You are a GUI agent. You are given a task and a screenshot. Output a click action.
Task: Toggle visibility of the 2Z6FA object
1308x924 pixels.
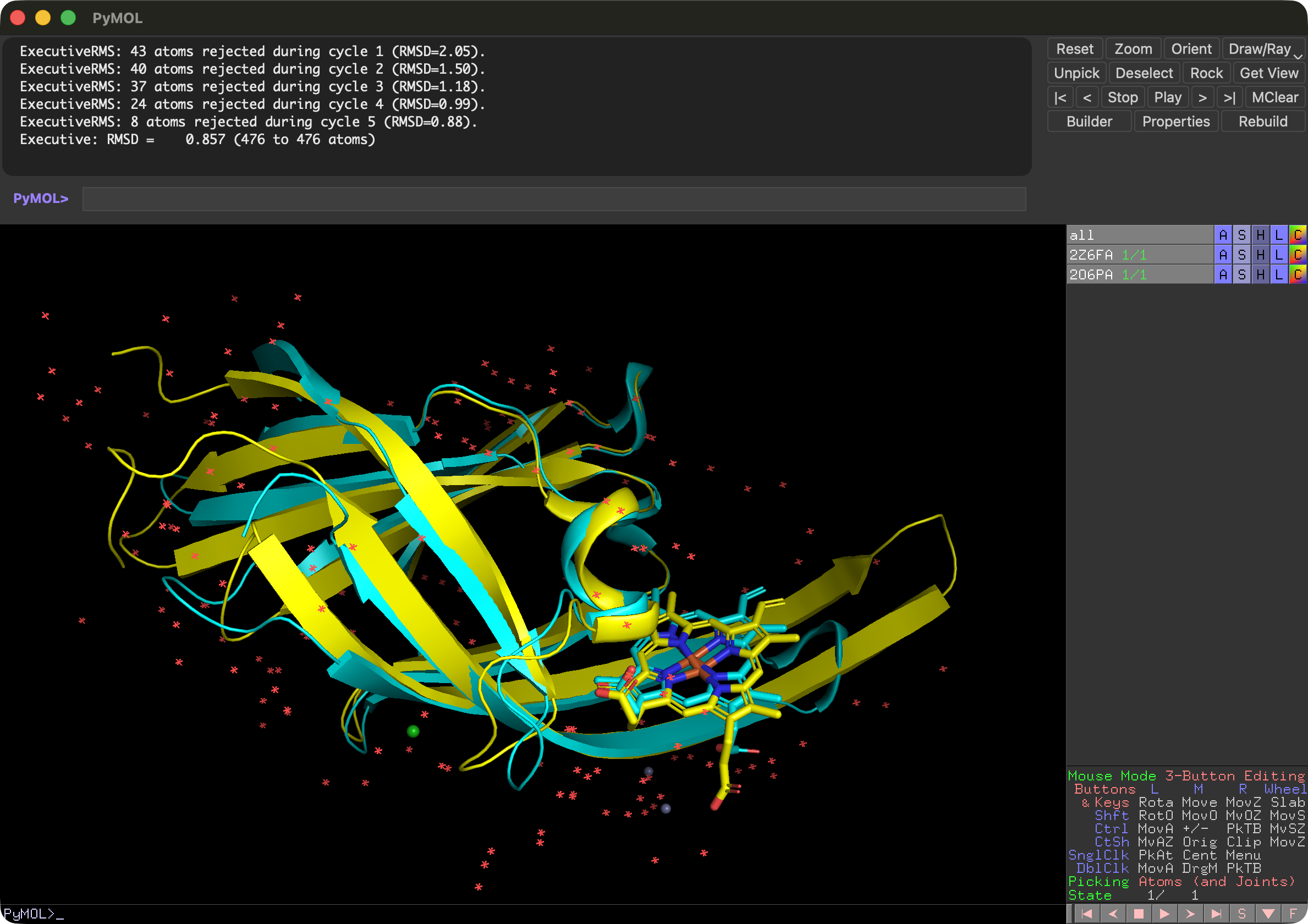tap(1091, 255)
